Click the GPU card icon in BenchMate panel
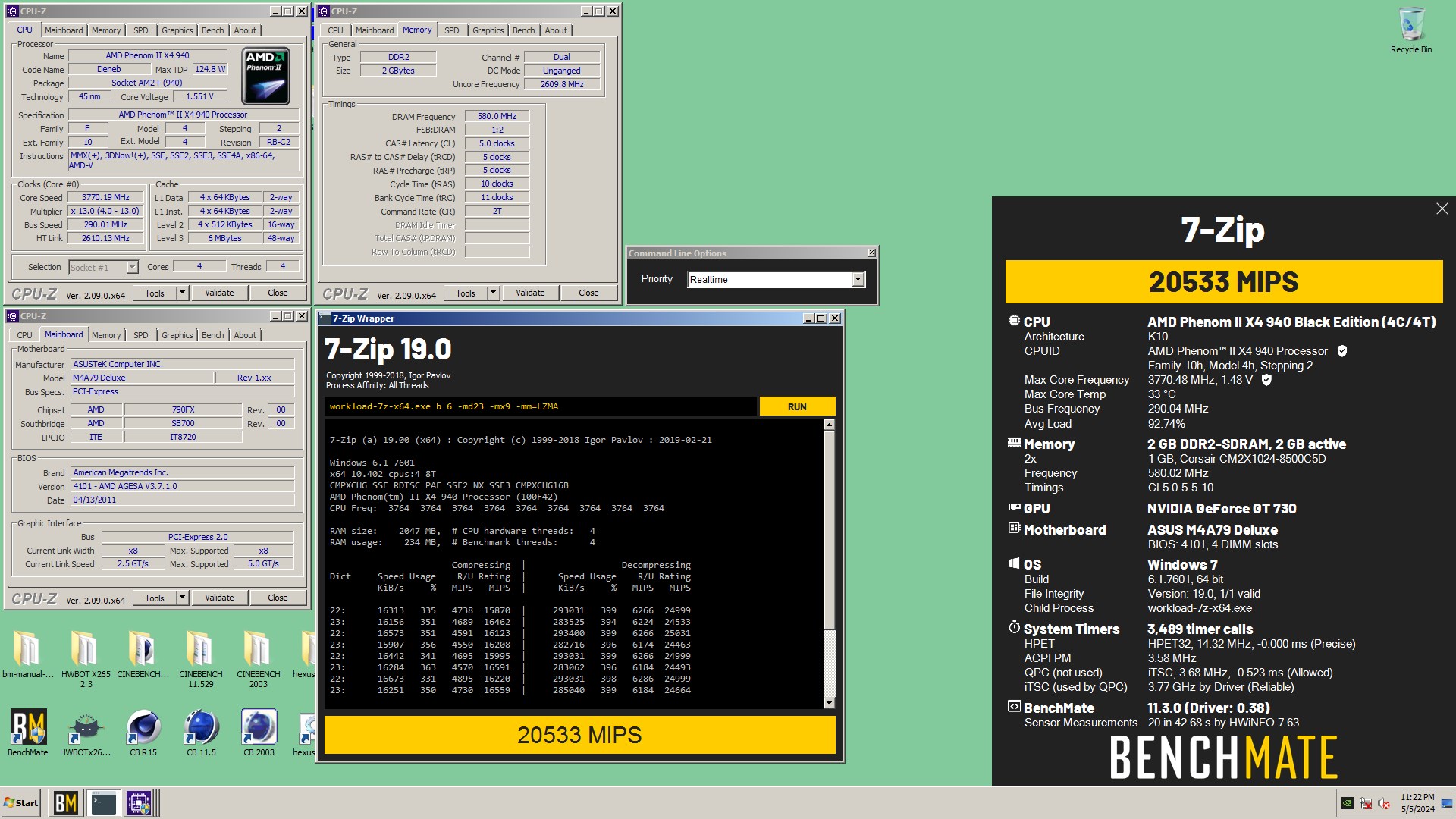 coord(1014,507)
